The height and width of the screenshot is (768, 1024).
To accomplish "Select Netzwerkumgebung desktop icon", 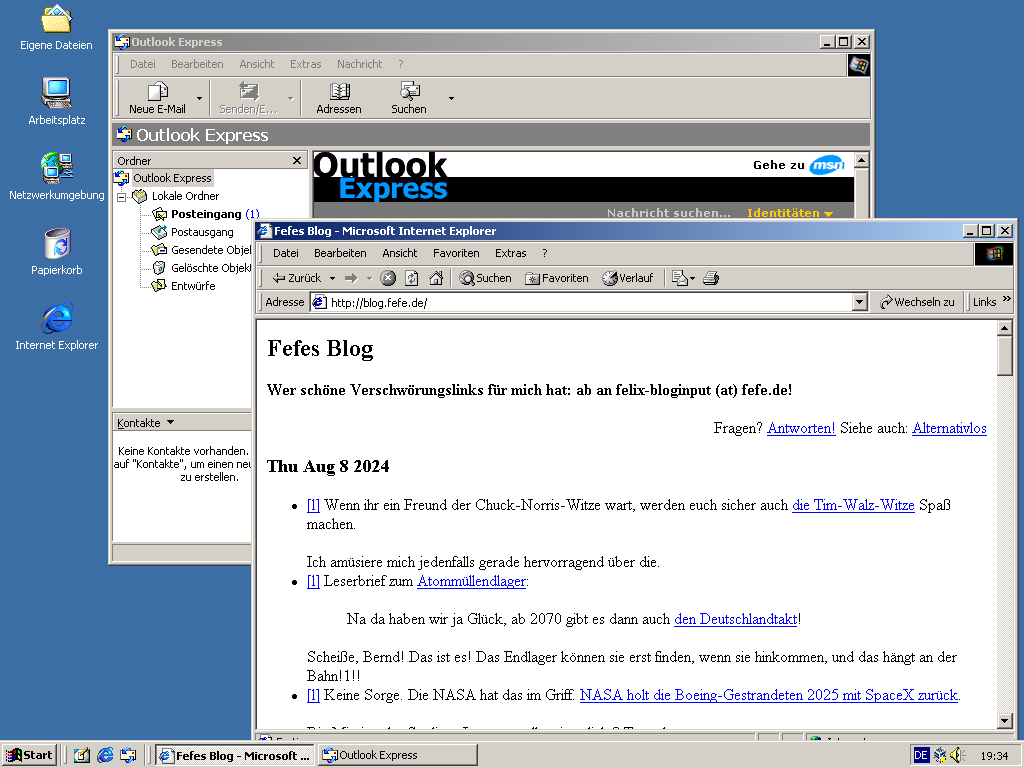I will coord(57,176).
